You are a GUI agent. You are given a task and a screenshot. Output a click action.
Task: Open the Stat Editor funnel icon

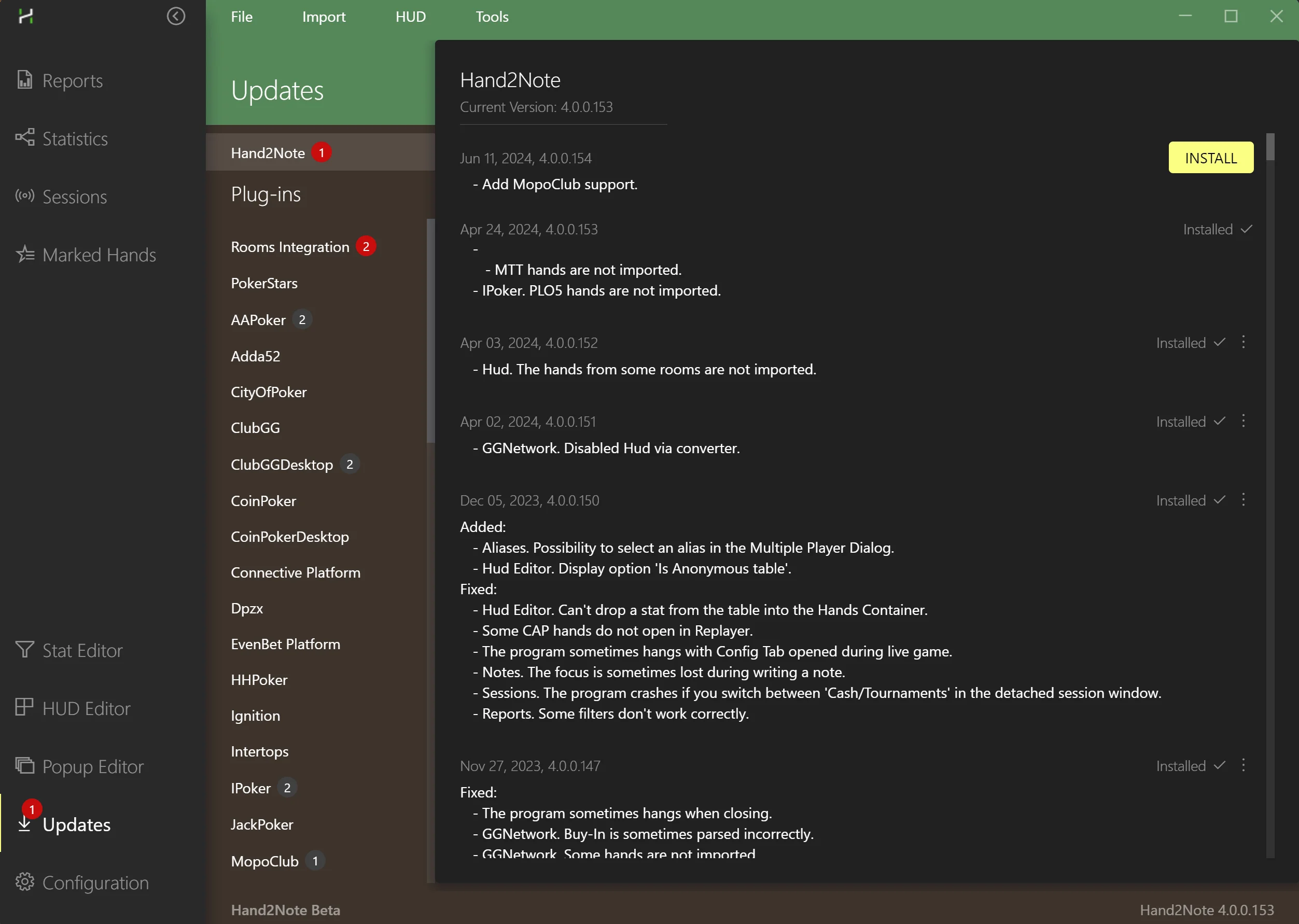24,649
